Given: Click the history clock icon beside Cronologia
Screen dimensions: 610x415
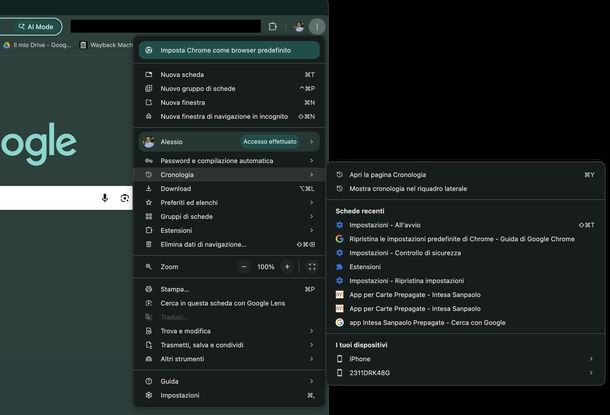Looking at the screenshot, I should 149,175.
